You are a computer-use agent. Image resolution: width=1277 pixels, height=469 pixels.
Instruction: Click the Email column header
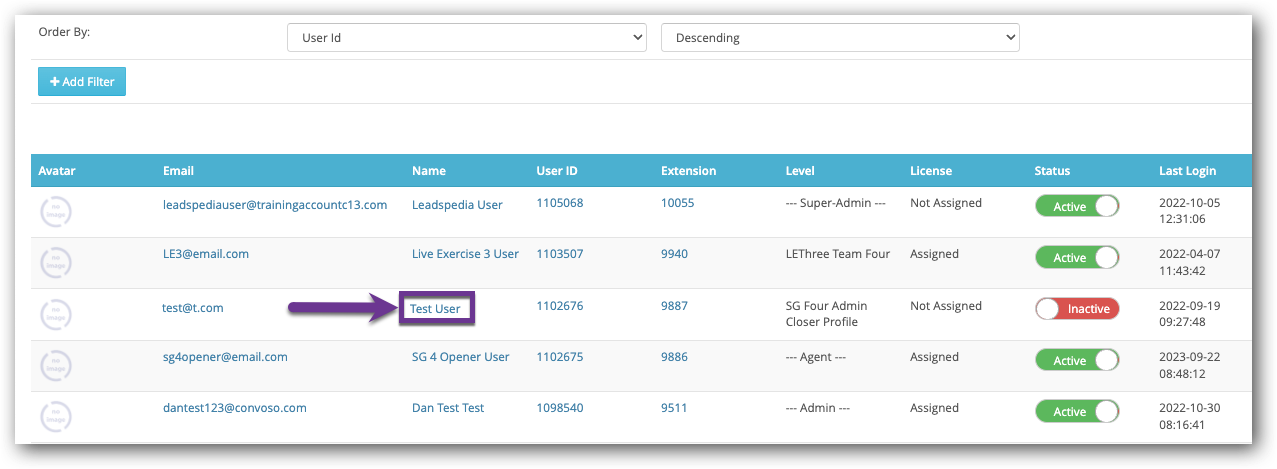tap(178, 171)
